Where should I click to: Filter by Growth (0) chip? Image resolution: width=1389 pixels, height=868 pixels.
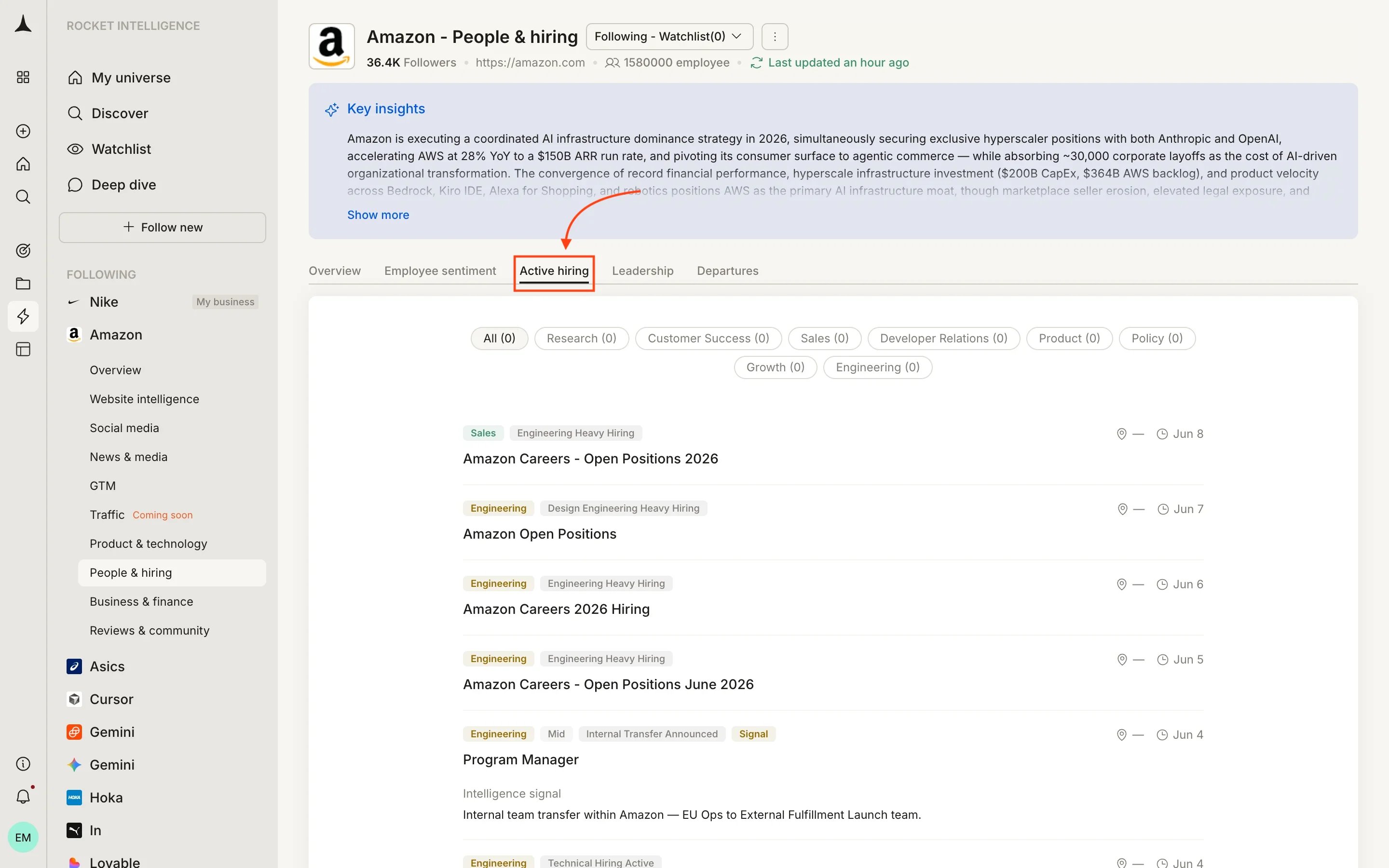pos(776,367)
